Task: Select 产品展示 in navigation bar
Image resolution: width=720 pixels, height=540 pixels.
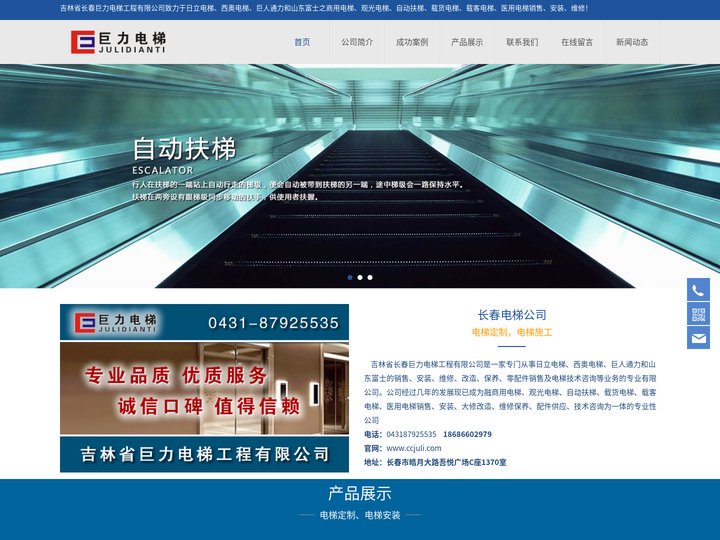Action: pyautogui.click(x=467, y=42)
